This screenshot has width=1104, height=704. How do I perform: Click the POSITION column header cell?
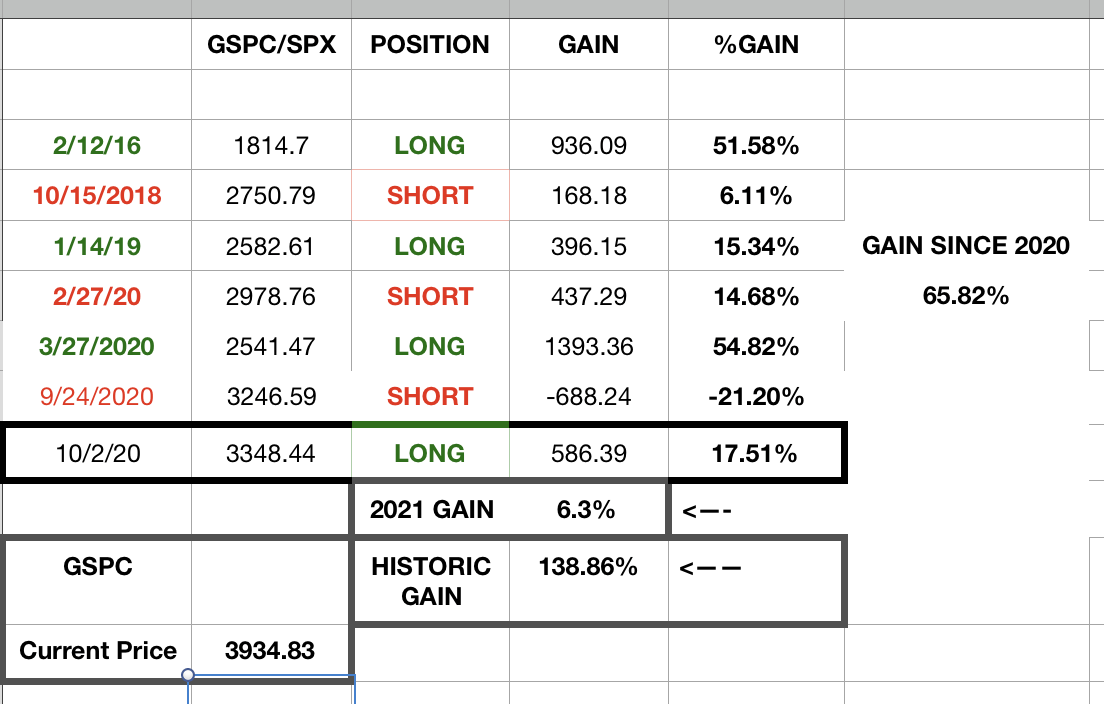click(430, 44)
